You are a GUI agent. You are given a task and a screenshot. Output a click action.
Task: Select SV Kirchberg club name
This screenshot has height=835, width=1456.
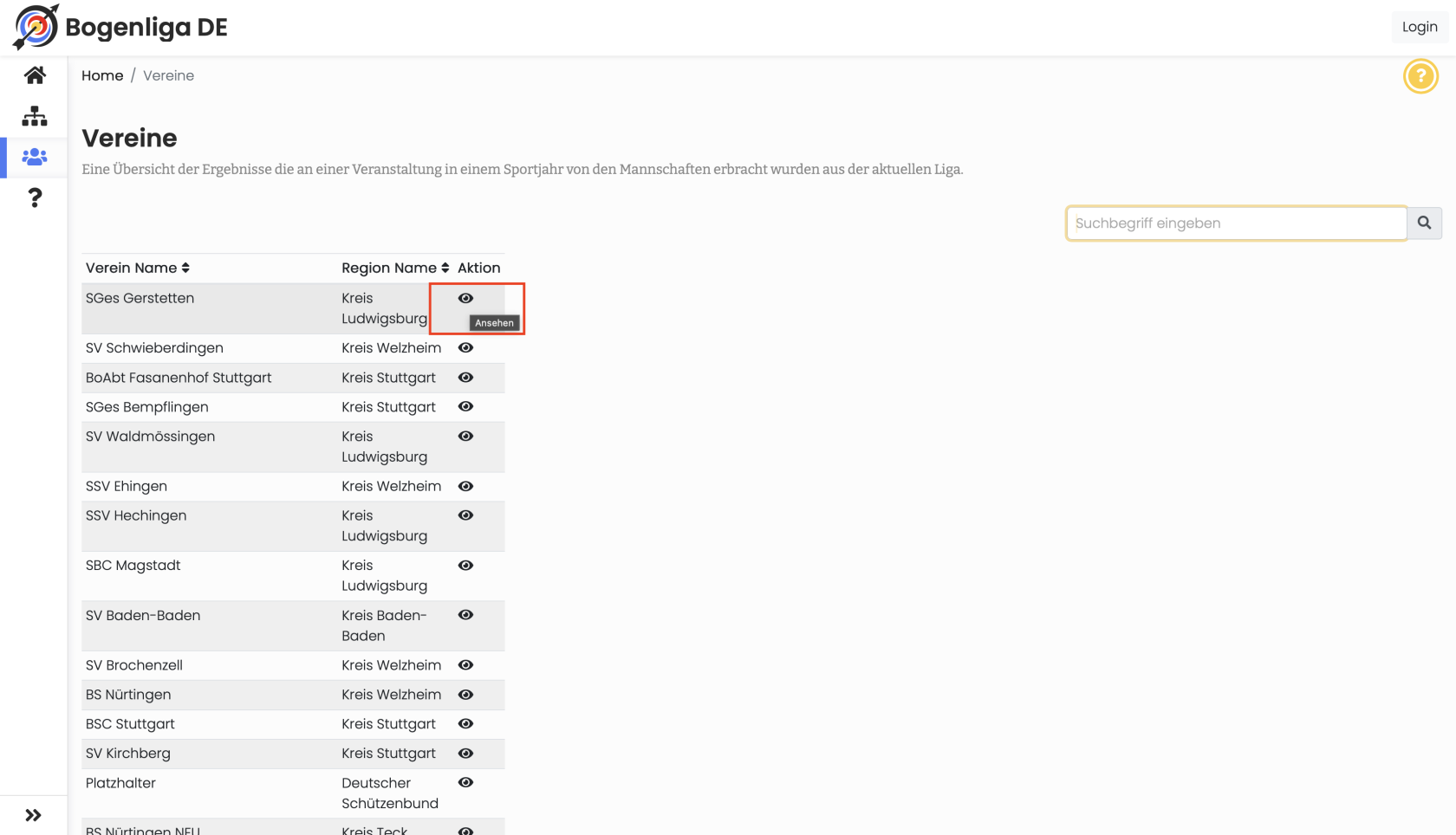(x=128, y=754)
